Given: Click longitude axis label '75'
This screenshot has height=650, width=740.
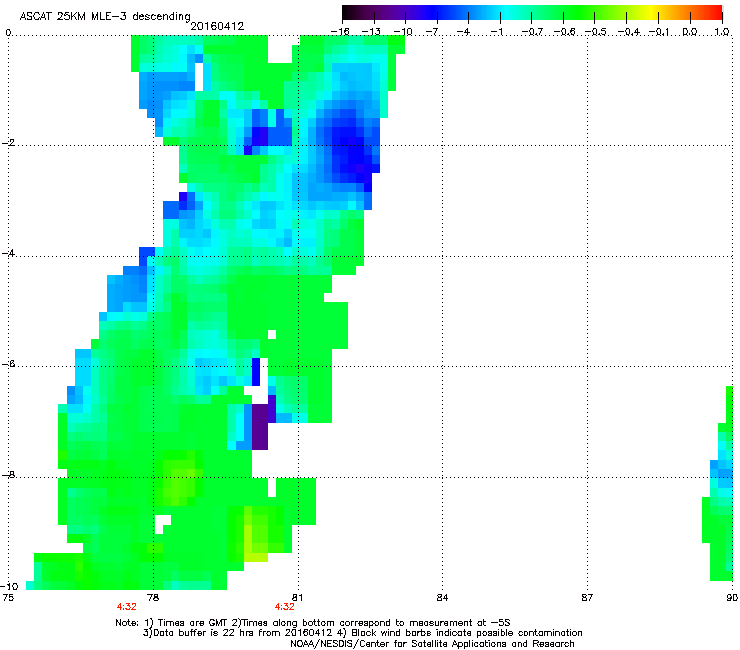Looking at the screenshot, I should (x=8, y=598).
